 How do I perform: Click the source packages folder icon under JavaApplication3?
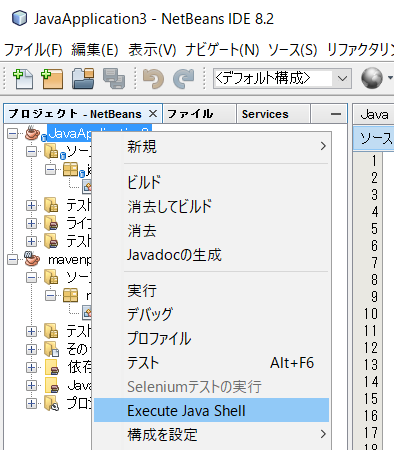pos(51,151)
